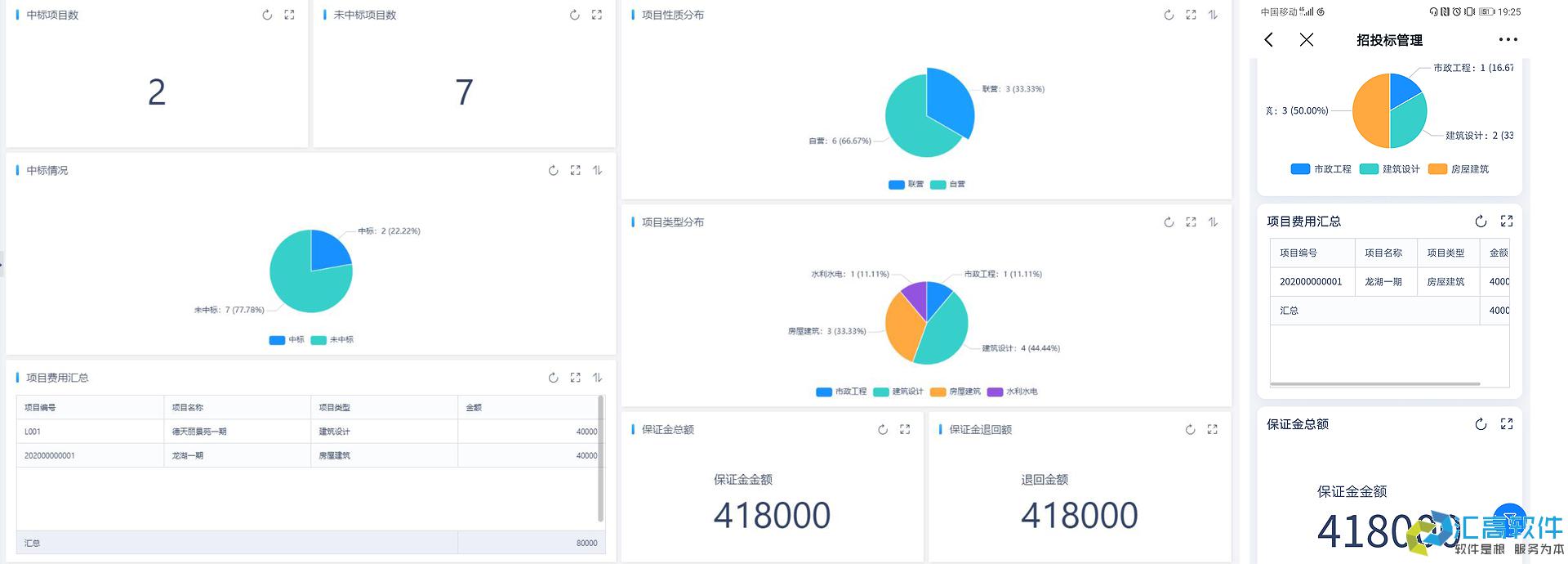Refresh the 中标项目数 card

[267, 15]
